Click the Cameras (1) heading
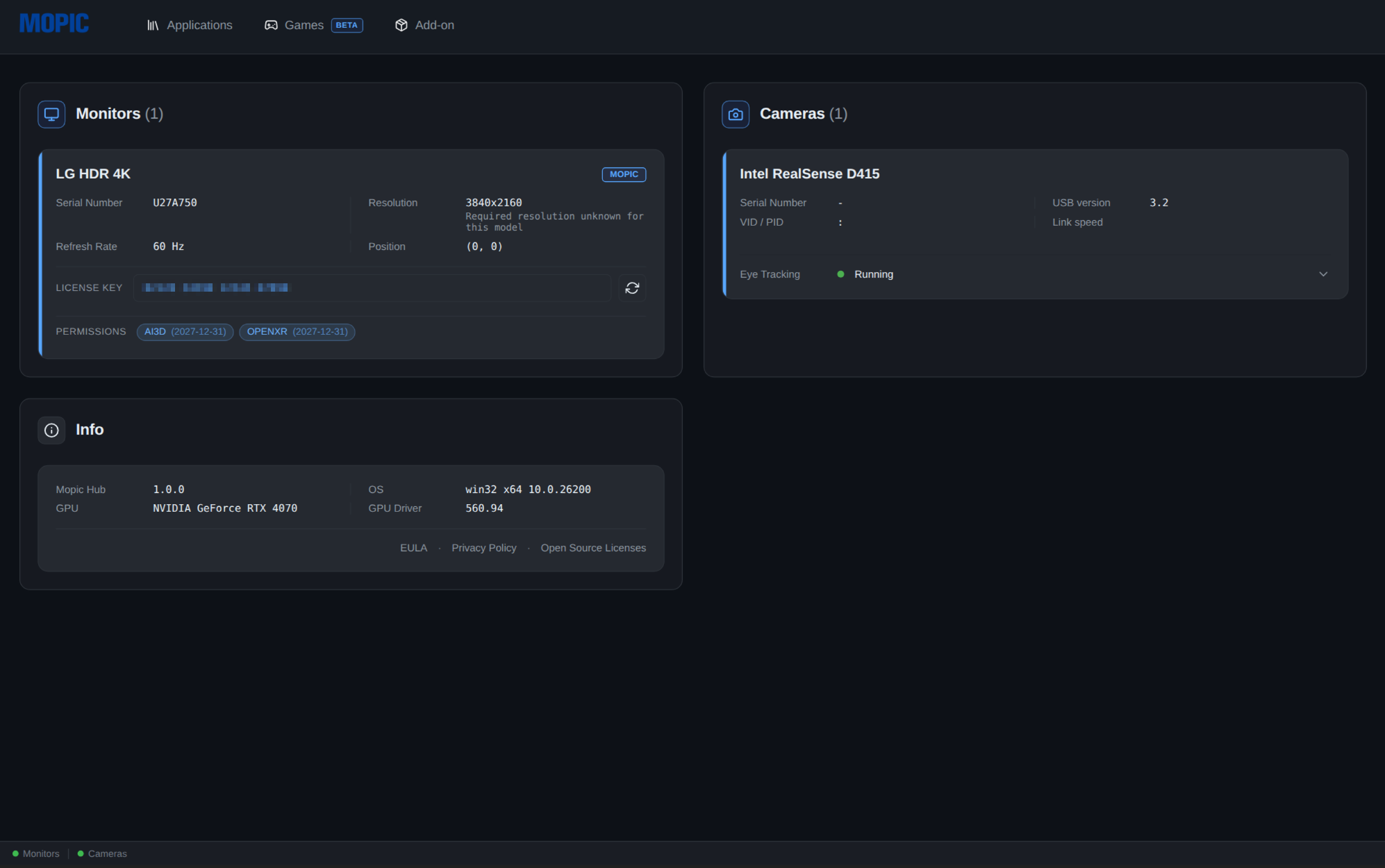 [804, 114]
